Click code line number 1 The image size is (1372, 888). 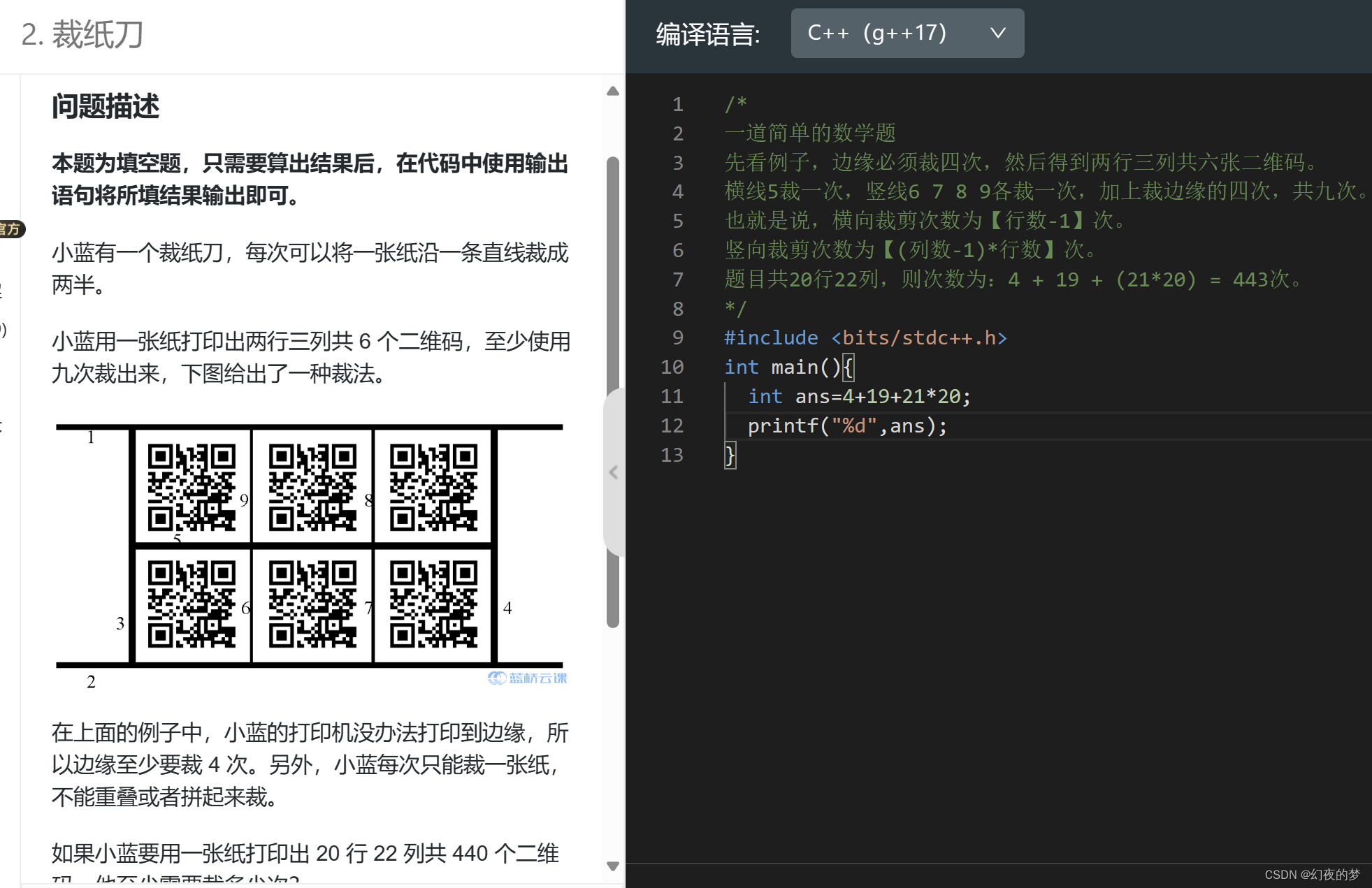coord(677,104)
